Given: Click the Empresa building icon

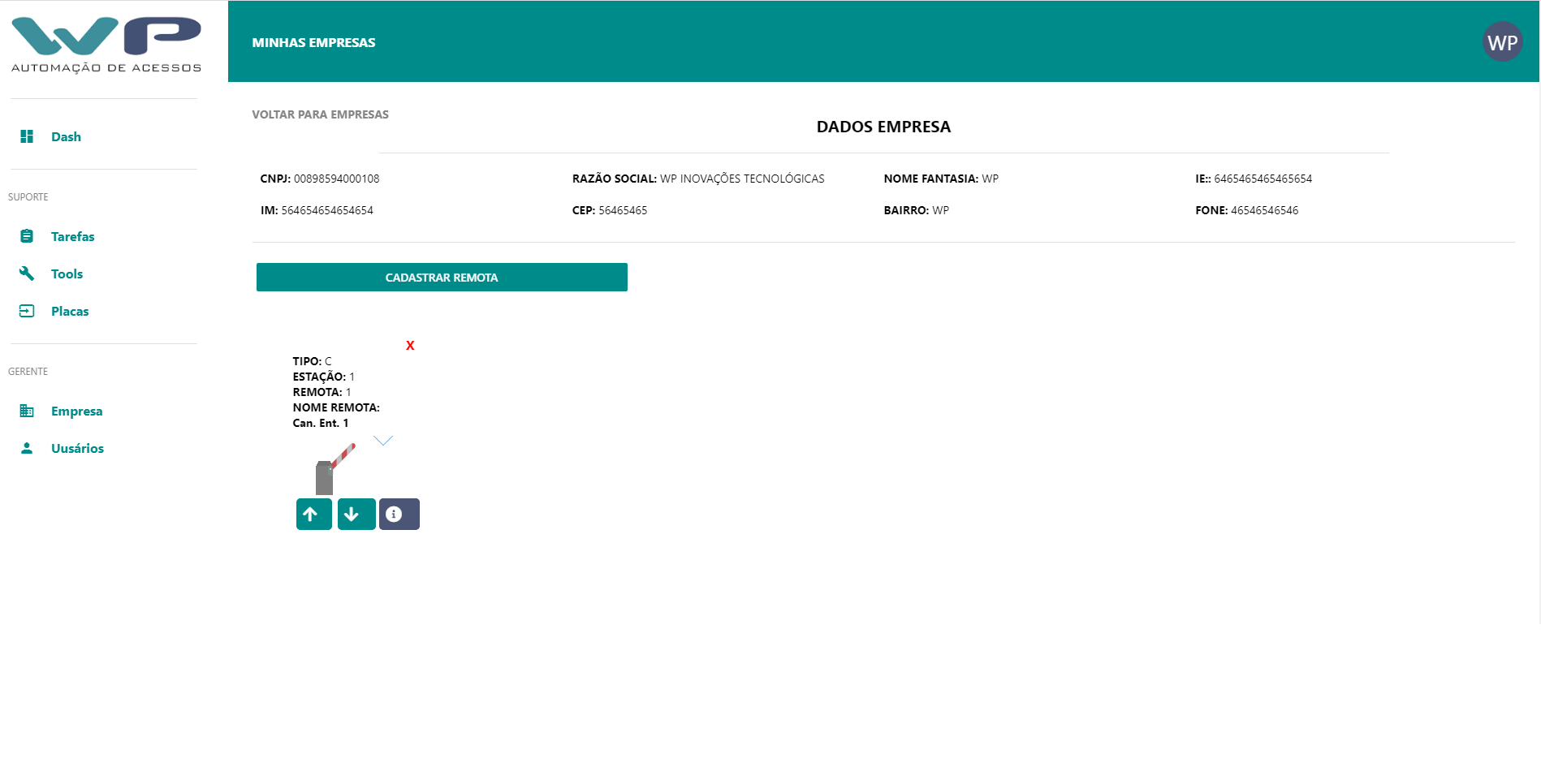Looking at the screenshot, I should [x=27, y=411].
